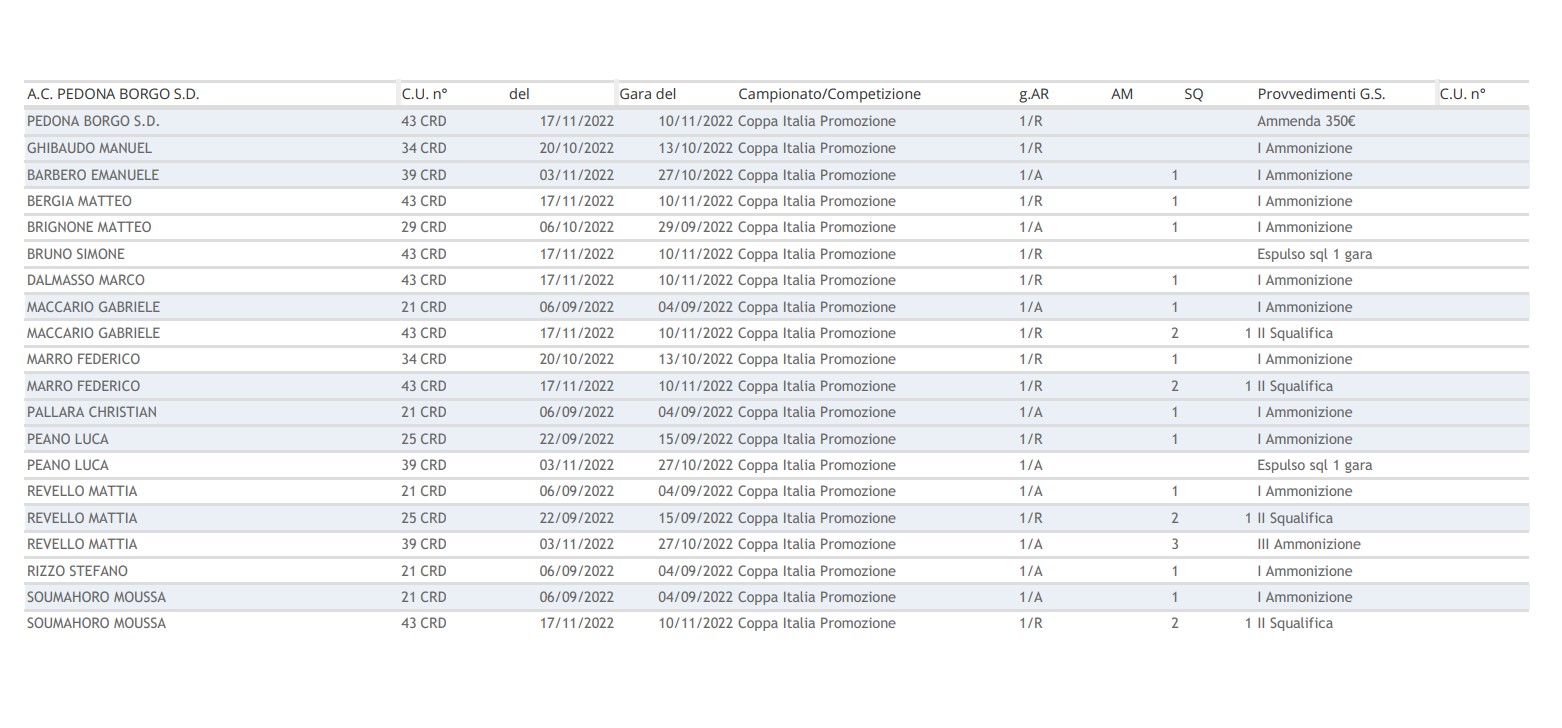Select SOUMAHORO MOUSSA in the 21 CRD row
Image resolution: width=1562 pixels, height=728 pixels.
pos(96,597)
